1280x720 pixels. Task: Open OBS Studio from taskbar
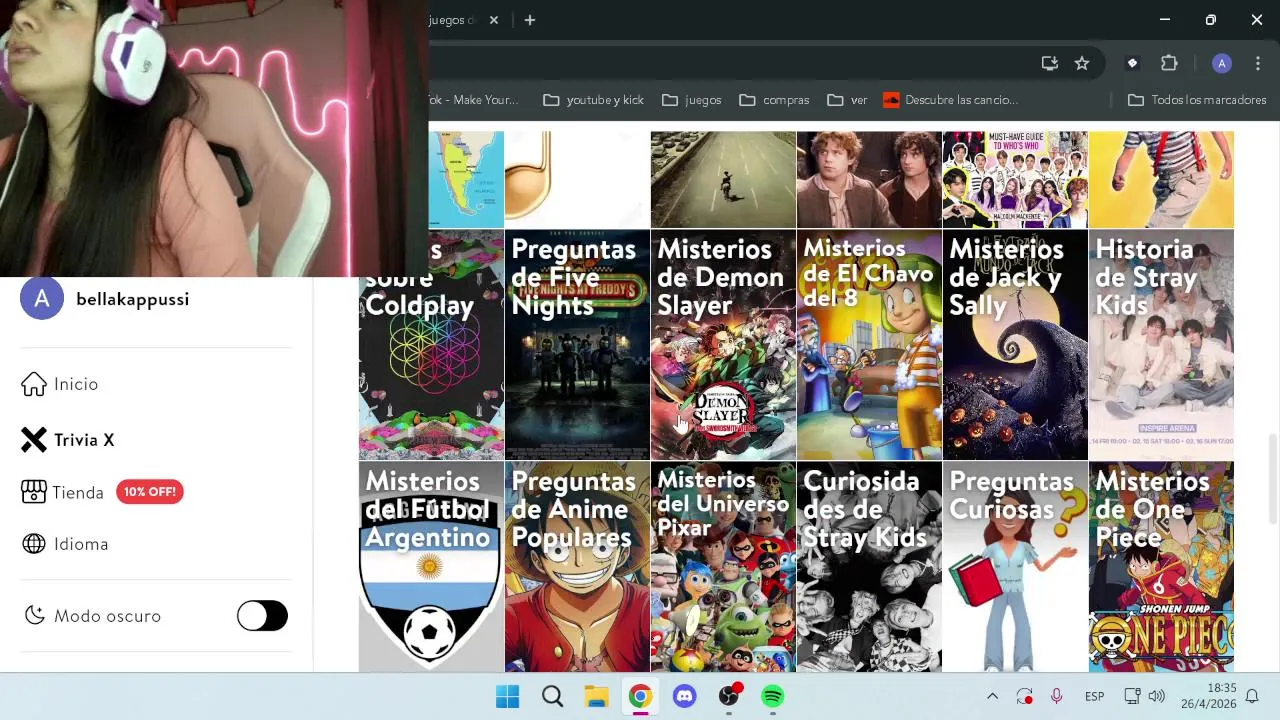click(x=729, y=696)
